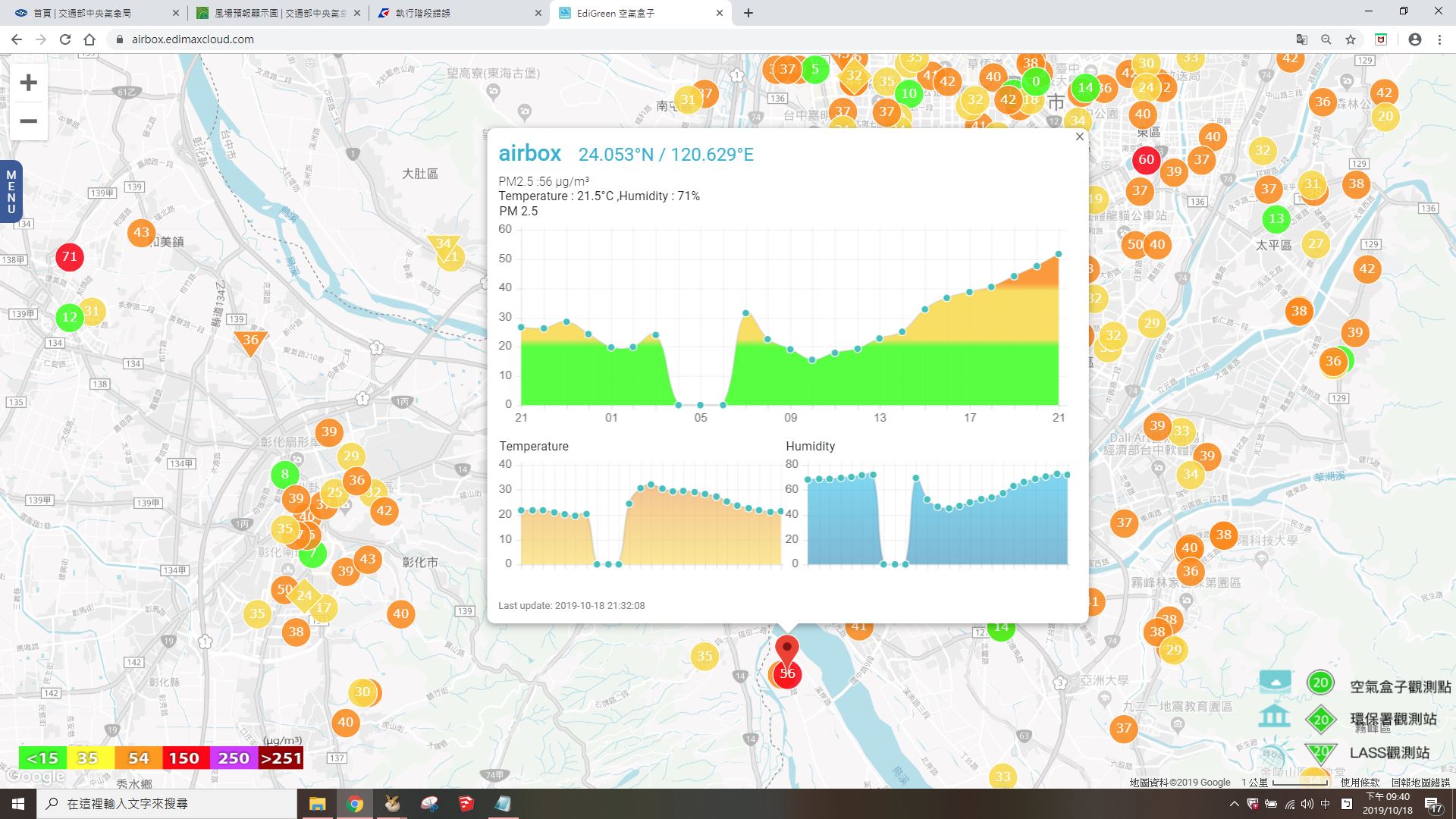Click the red 60 sensor marker
1456x819 pixels.
[x=1146, y=160]
